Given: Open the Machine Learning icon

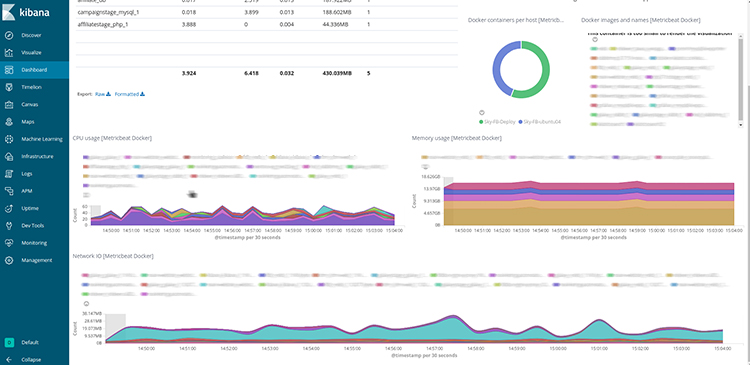Looking at the screenshot, I should (x=9, y=139).
